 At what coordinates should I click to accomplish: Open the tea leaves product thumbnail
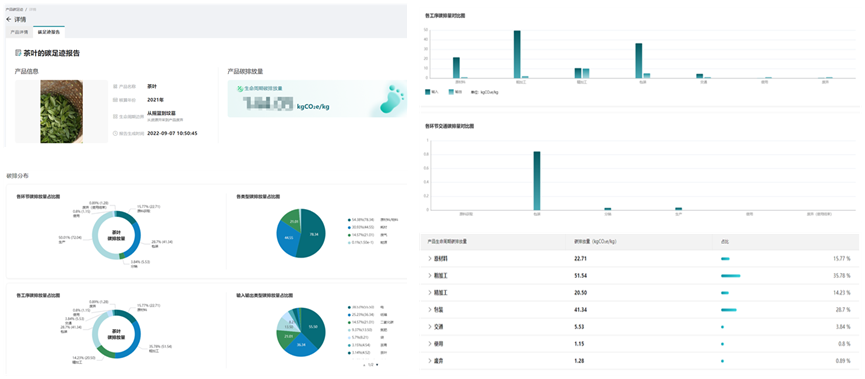click(62, 111)
